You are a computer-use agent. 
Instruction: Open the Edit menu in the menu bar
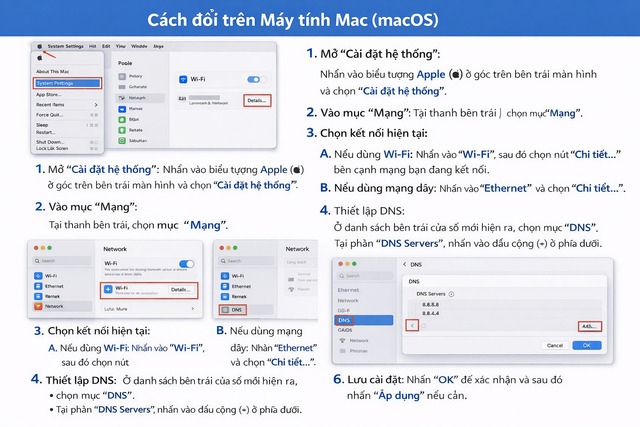point(106,46)
